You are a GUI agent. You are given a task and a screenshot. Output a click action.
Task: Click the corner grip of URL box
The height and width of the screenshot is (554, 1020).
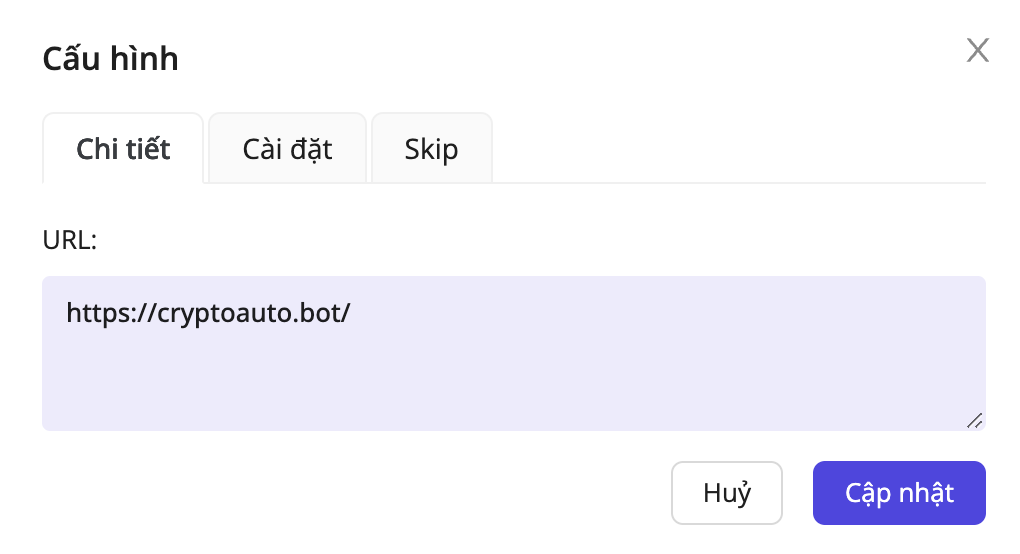pyautogui.click(x=974, y=421)
